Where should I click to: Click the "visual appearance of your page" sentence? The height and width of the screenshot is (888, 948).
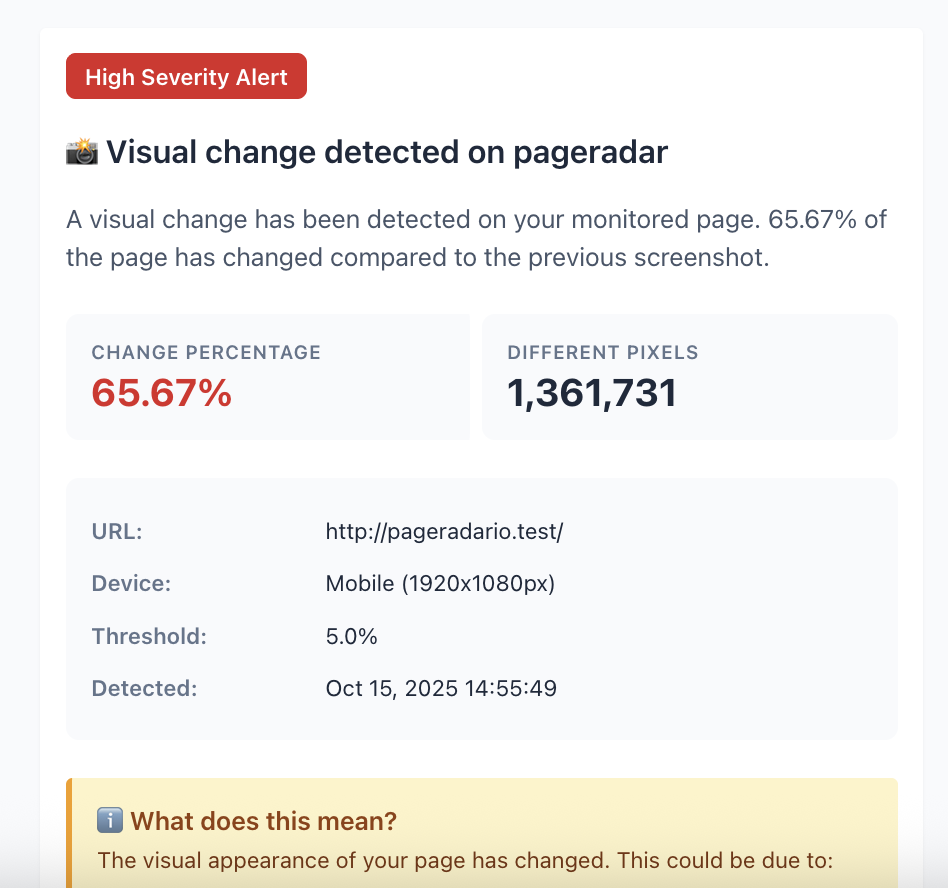[465, 859]
